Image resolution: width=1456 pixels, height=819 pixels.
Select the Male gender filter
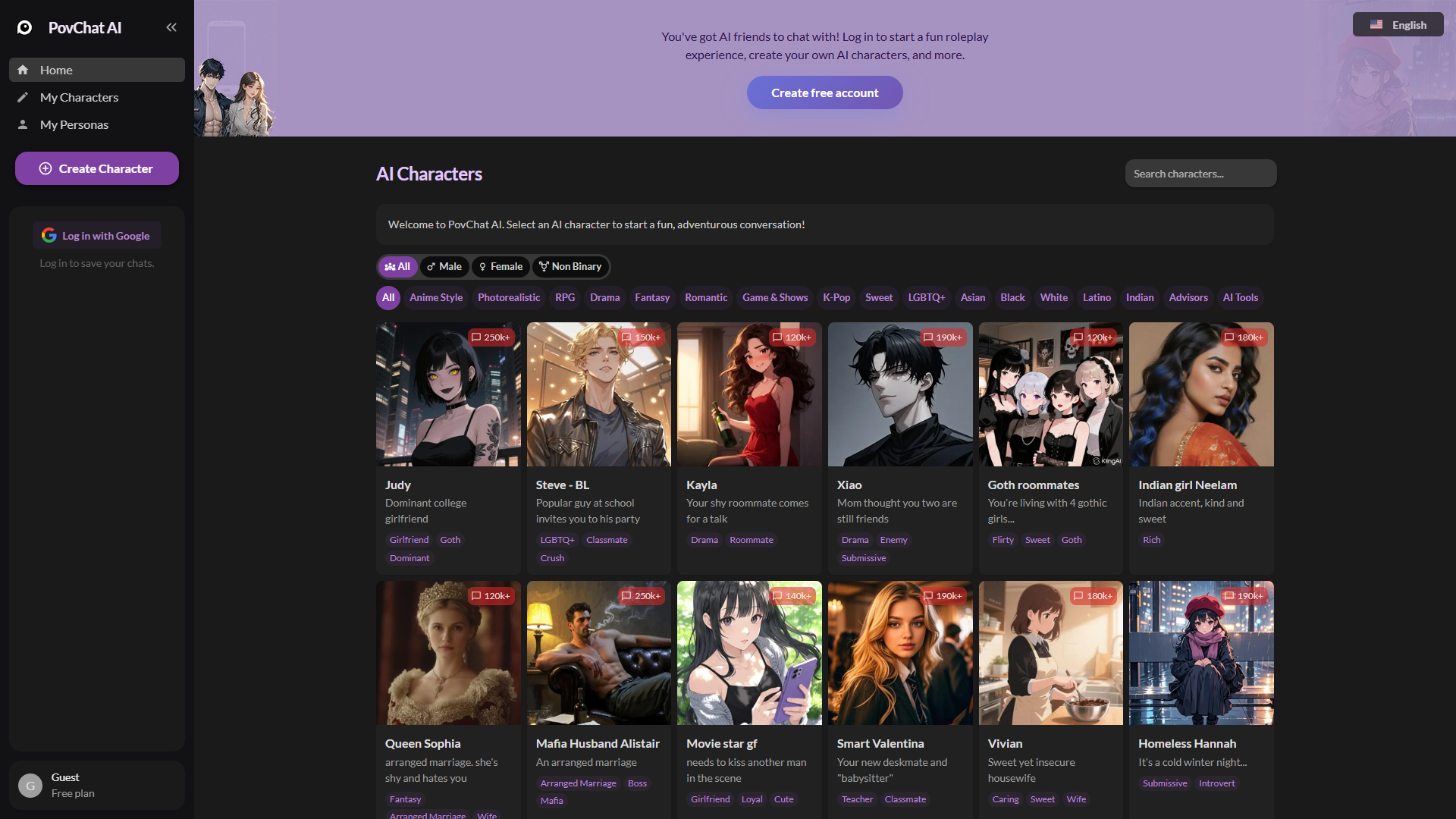pyautogui.click(x=444, y=266)
